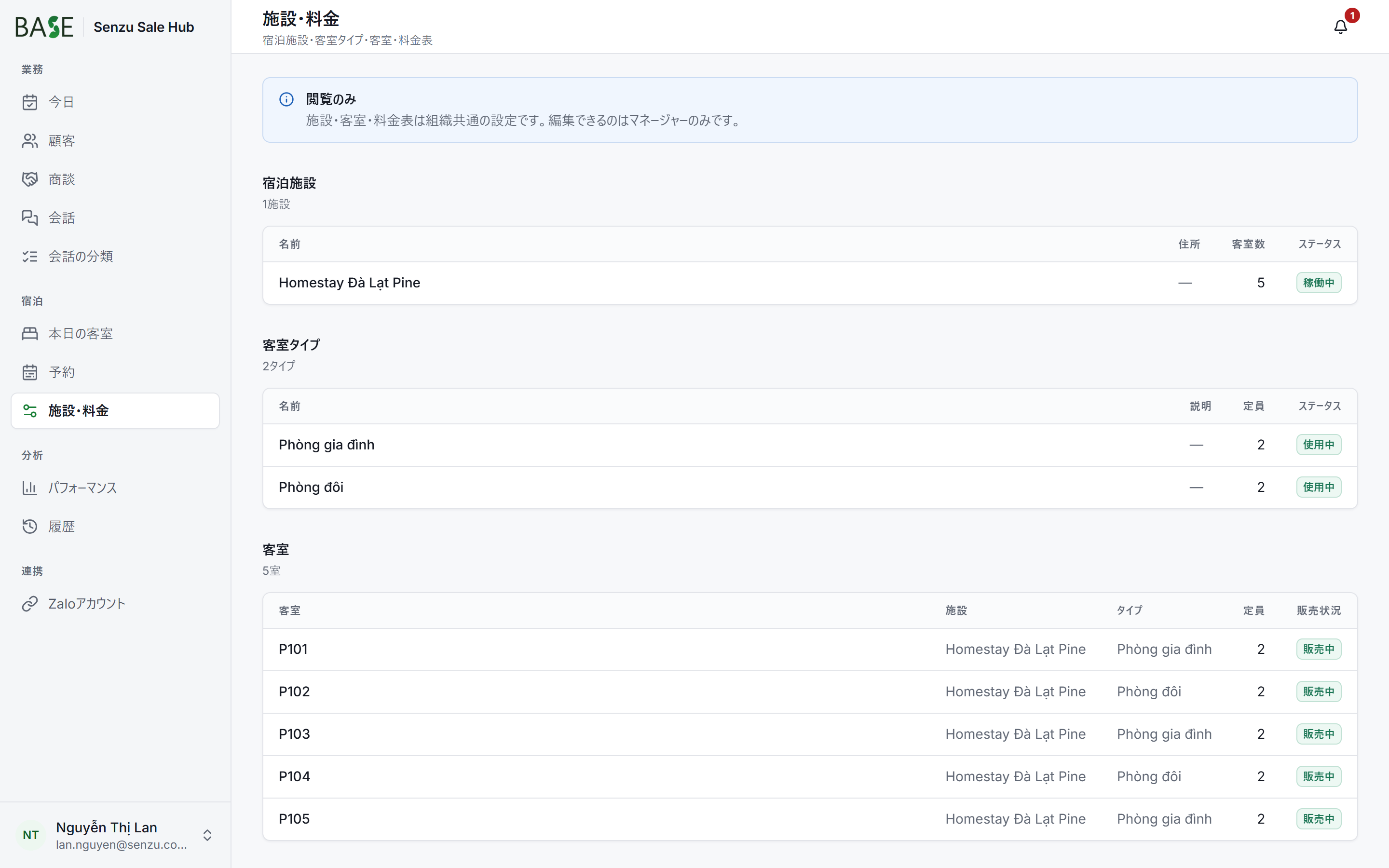Screen dimensions: 1389x868
Task: Click the タイプ column header in 客室 table
Action: point(1129,610)
